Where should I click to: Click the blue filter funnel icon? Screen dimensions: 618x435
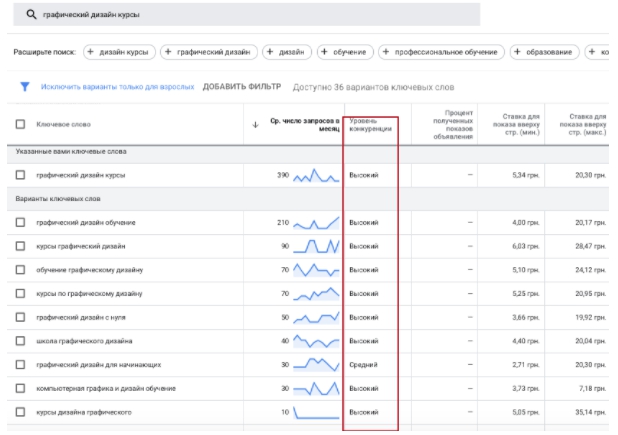[24, 86]
